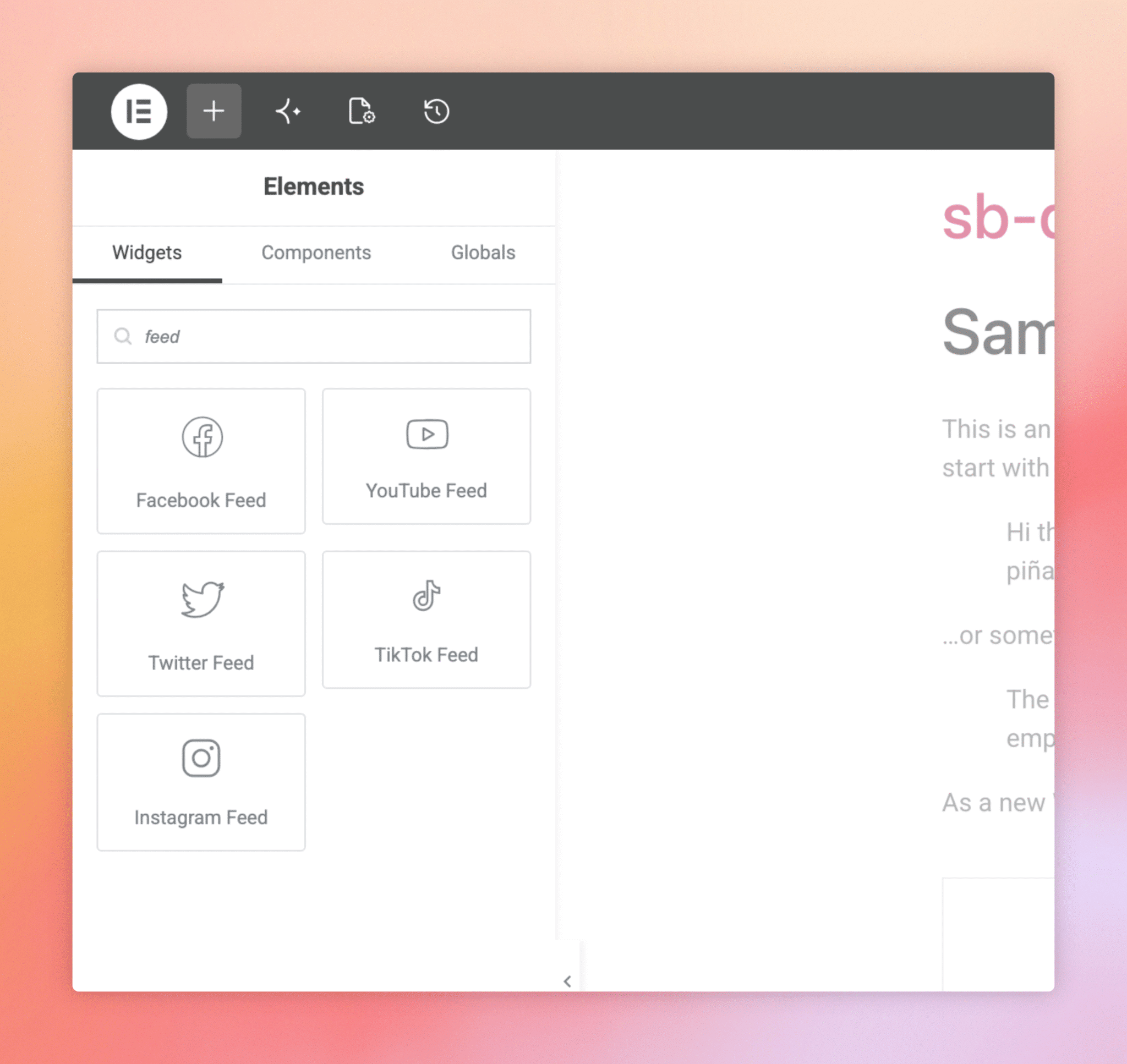
Task: Select the Instagram Feed widget
Action: tap(201, 782)
